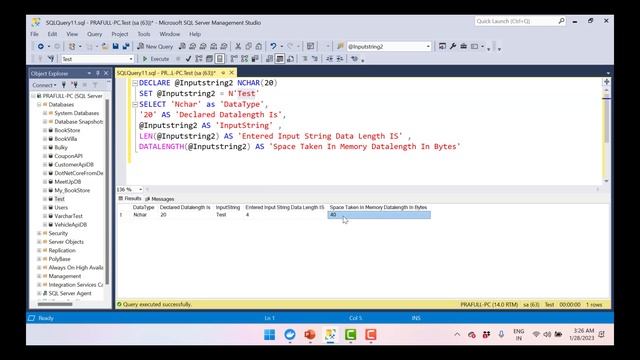Comment out the selected lines
The width and height of the screenshot is (640, 360).
[305, 59]
